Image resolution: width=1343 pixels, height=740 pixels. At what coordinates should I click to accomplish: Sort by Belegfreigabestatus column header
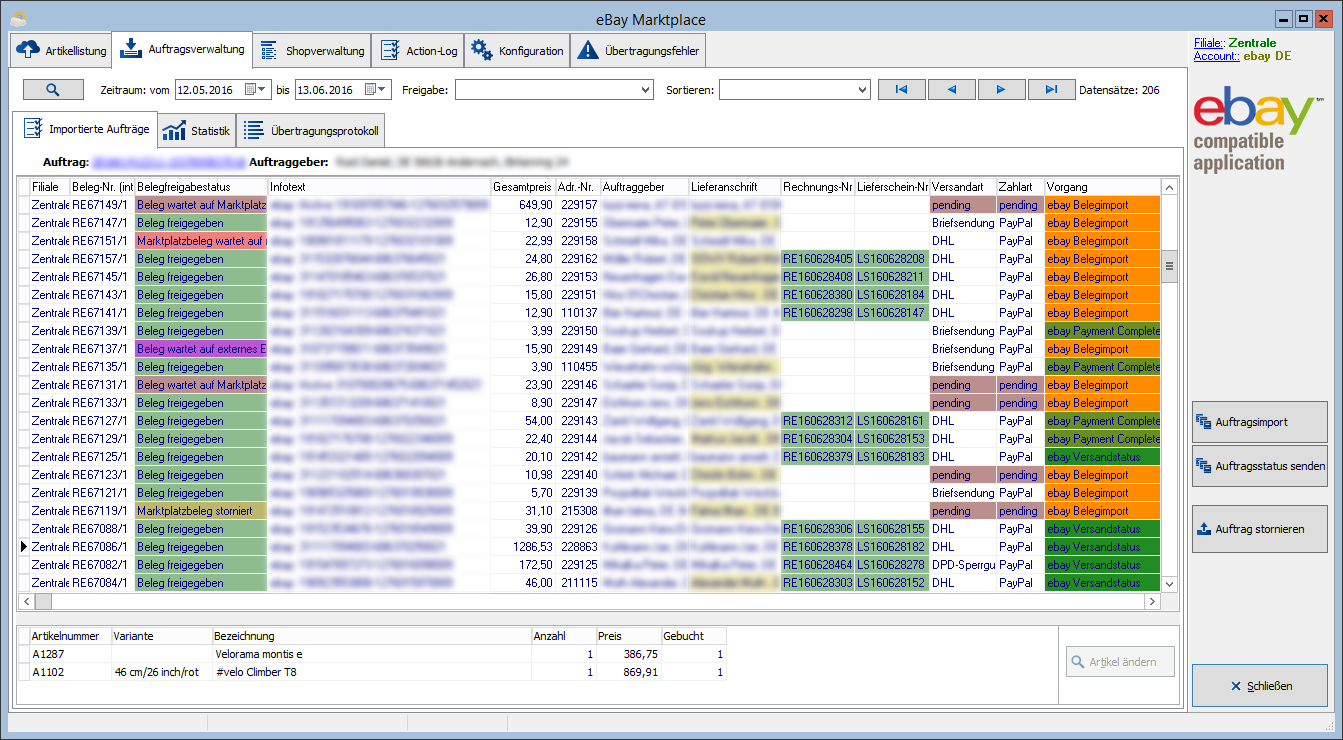(200, 187)
